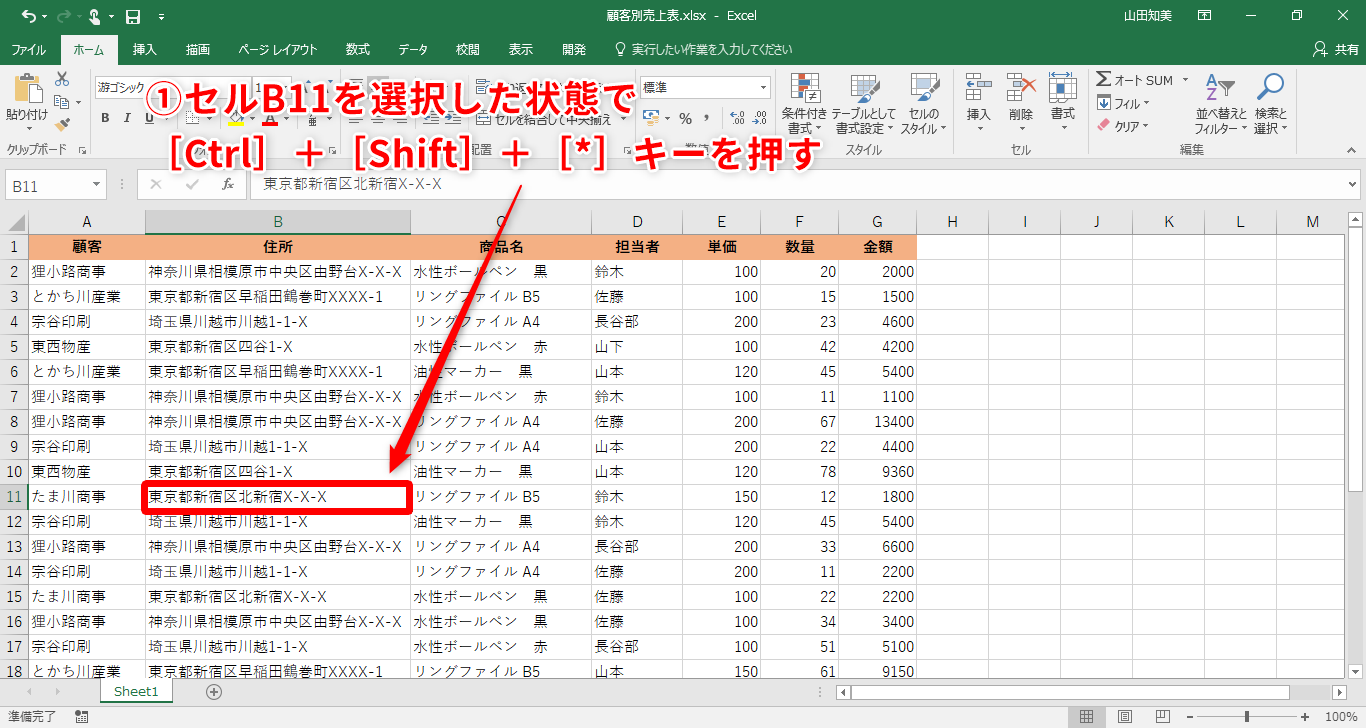Open the クリア (Clear) dropdown

(1123, 126)
